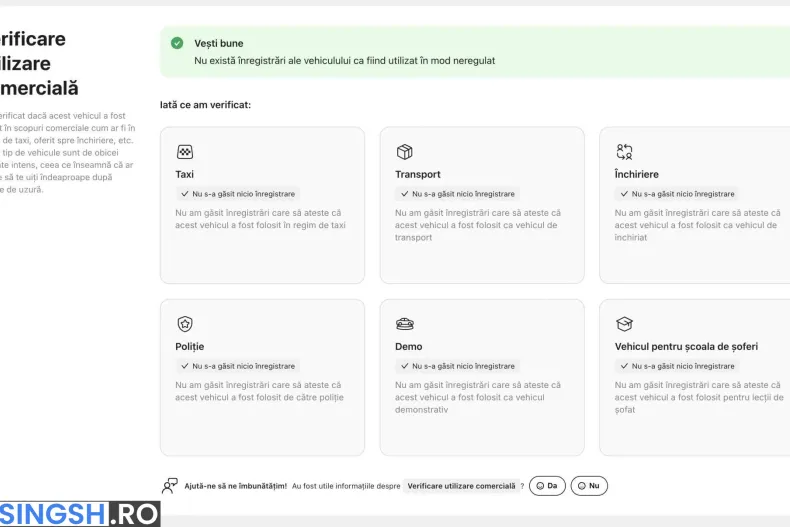Open the Transport card title

point(418,174)
